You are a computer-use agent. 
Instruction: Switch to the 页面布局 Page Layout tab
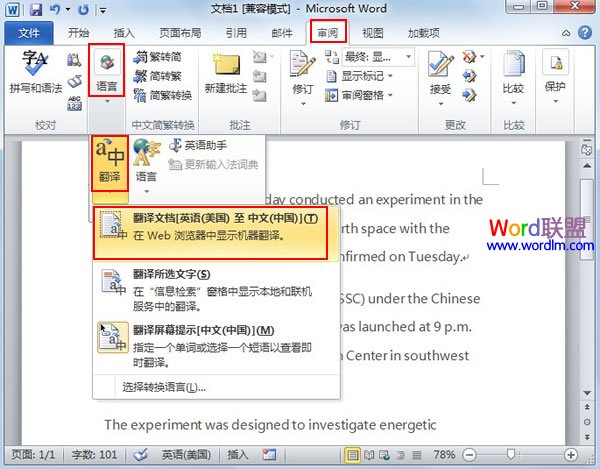pyautogui.click(x=180, y=33)
